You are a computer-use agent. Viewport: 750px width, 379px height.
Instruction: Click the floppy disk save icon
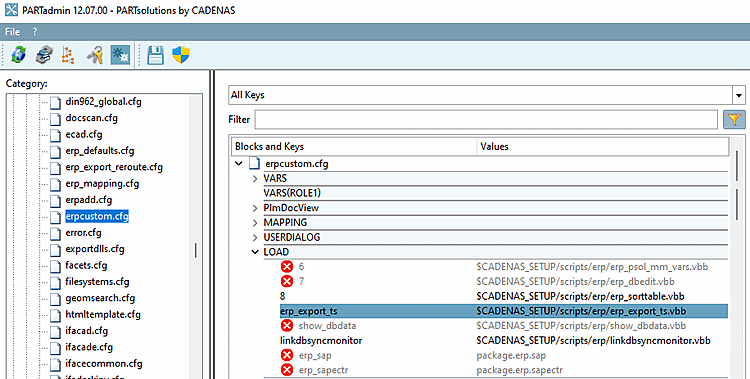click(x=155, y=55)
